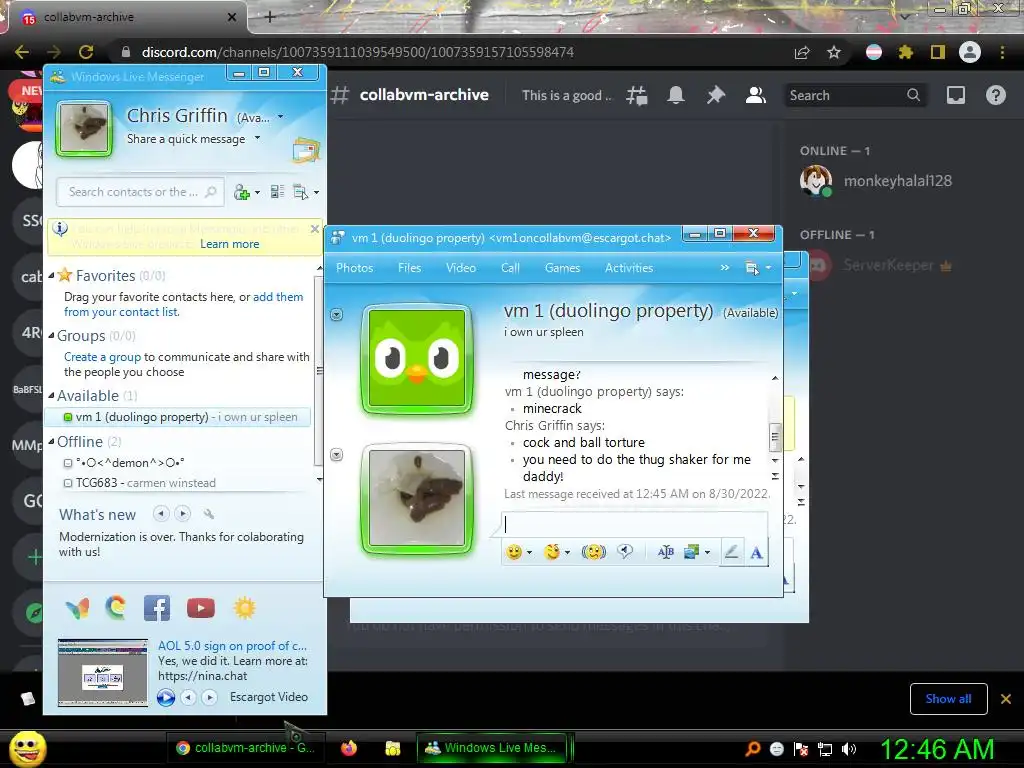Click the Discord Search box
1024x768 pixels.
(x=854, y=95)
